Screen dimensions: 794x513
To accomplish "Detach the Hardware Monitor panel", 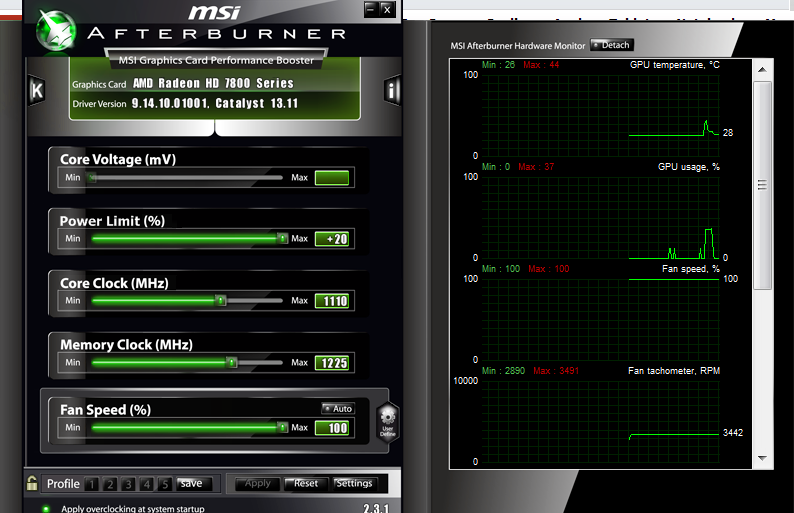I will tap(612, 45).
